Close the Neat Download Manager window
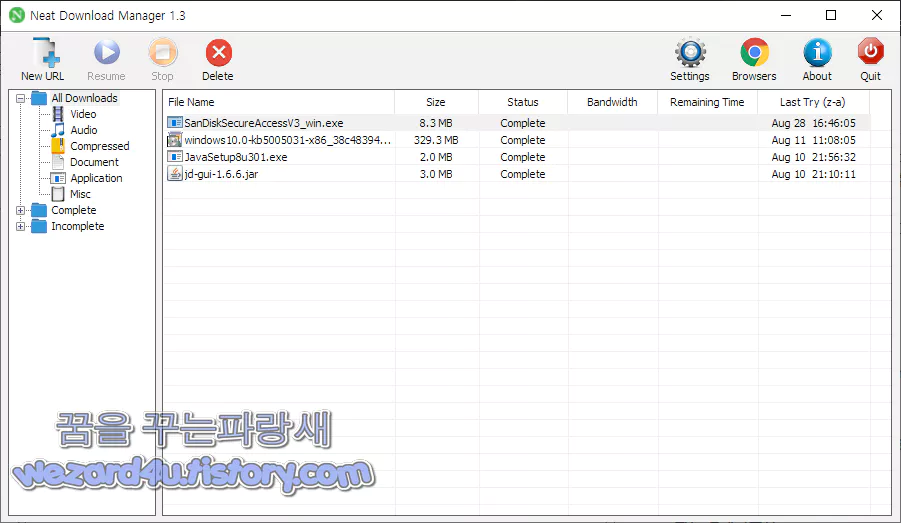 (877, 16)
